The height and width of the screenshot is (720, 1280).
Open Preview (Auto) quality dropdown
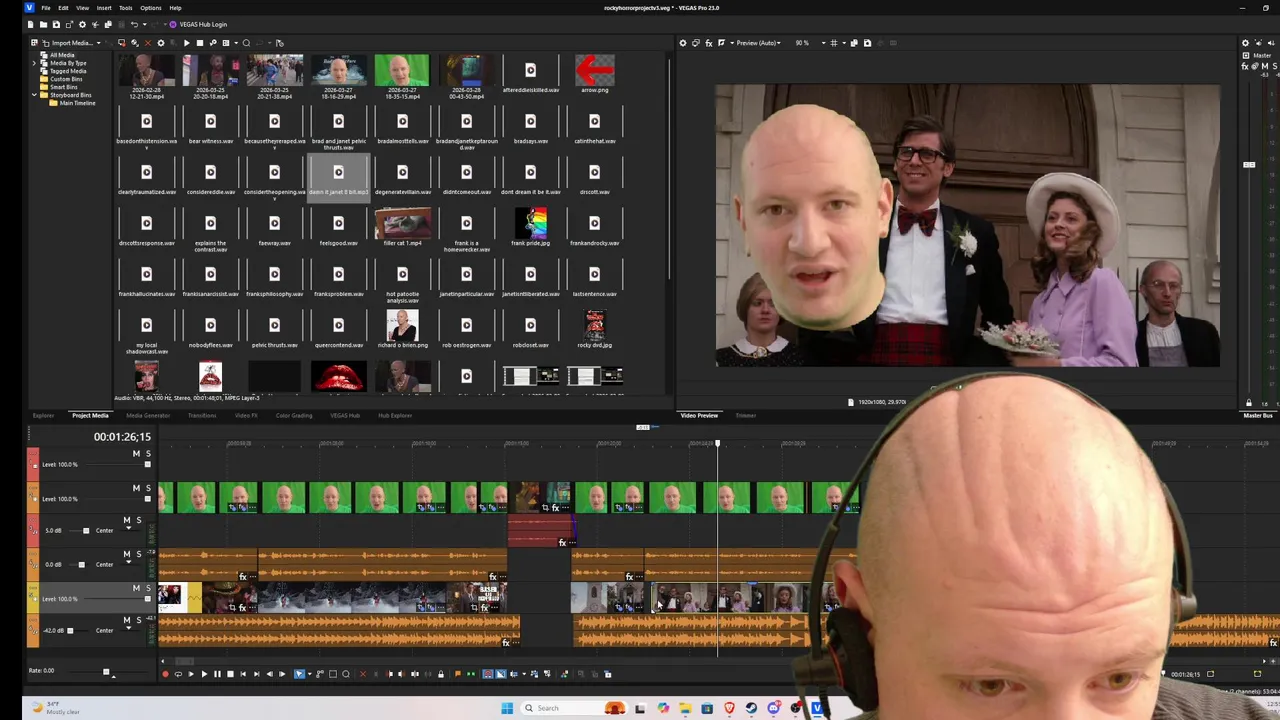click(x=759, y=43)
